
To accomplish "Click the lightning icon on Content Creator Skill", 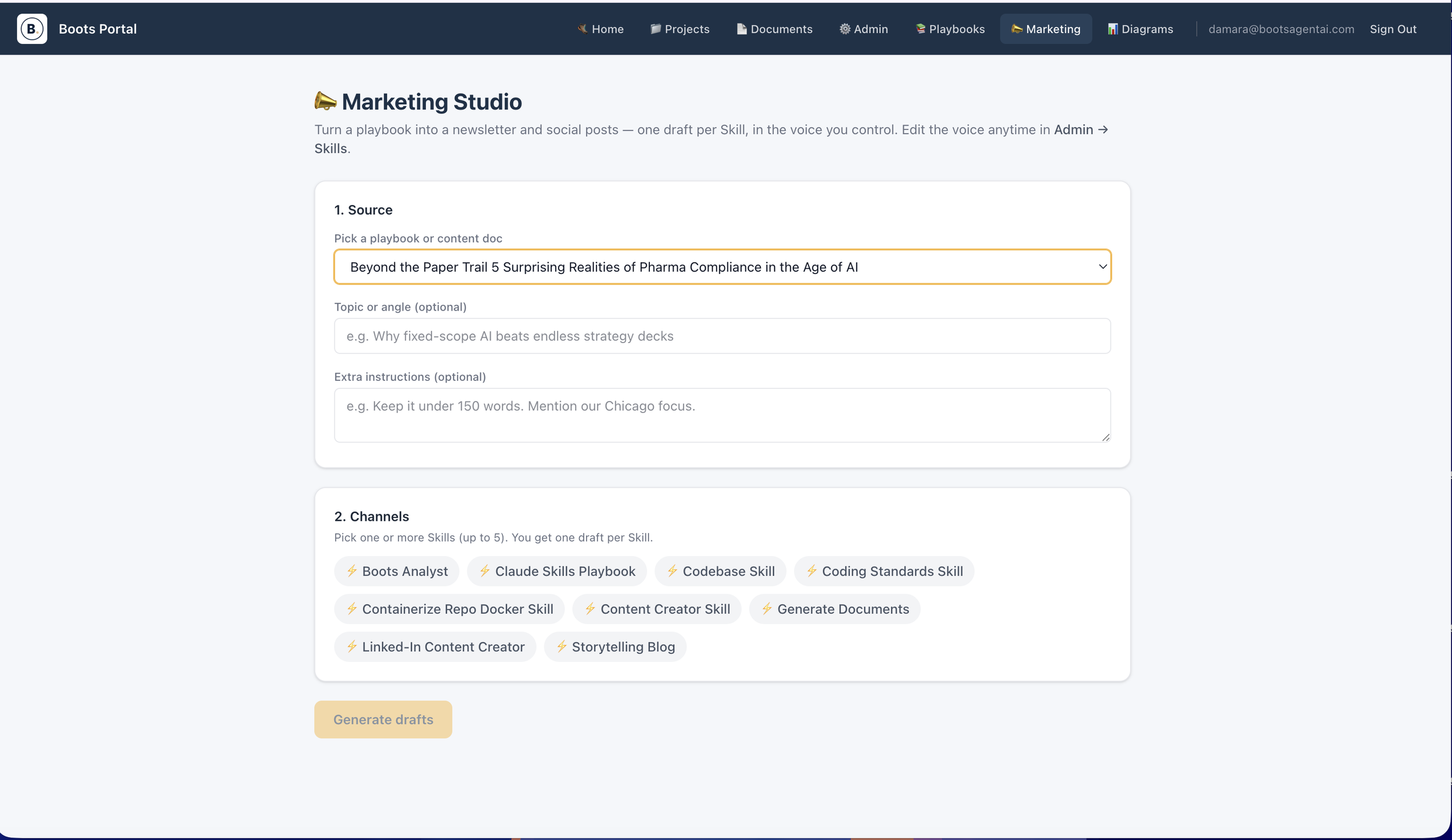I will [590, 608].
